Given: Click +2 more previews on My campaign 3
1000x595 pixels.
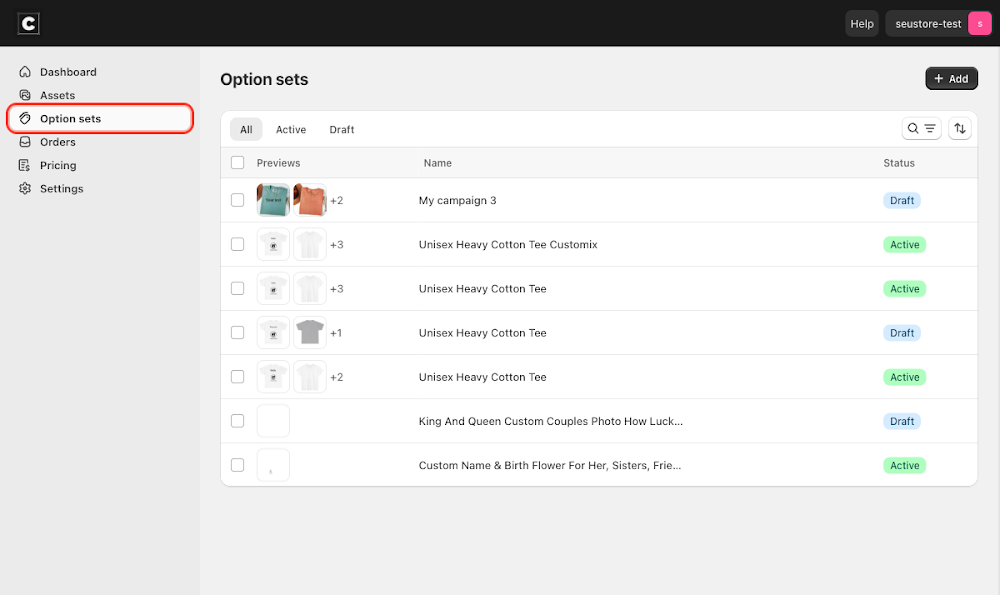Looking at the screenshot, I should point(337,200).
